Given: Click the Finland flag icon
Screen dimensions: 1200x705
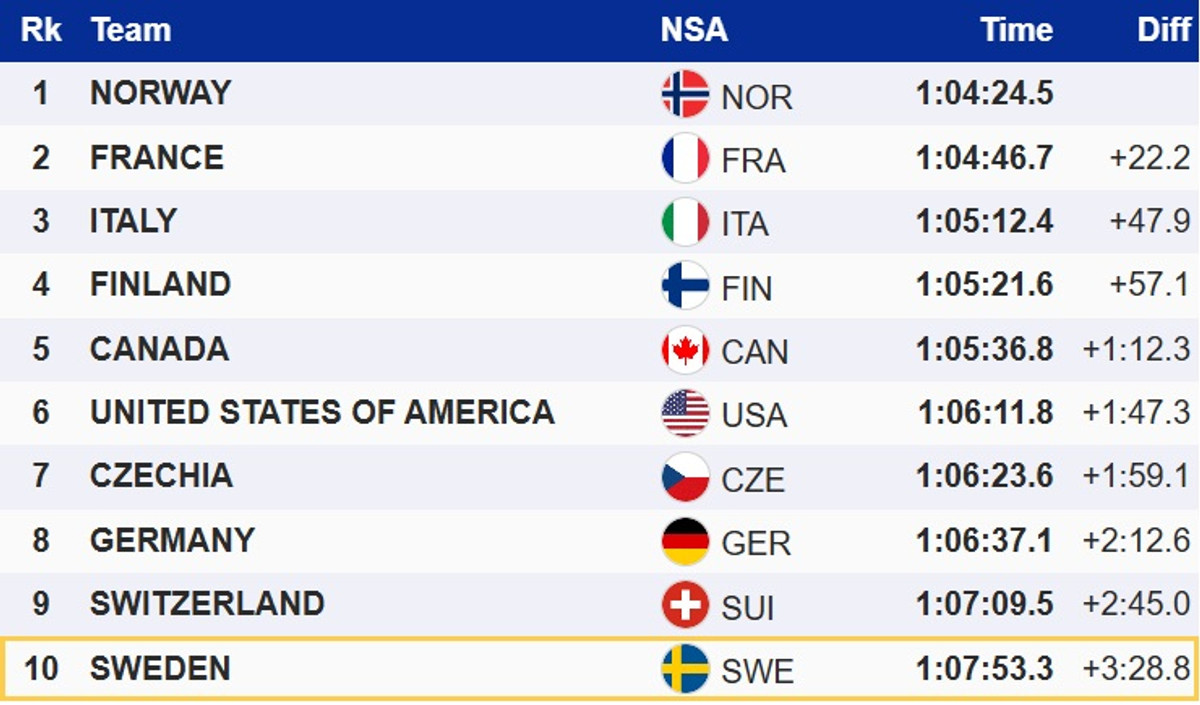Looking at the screenshot, I should click(685, 286).
